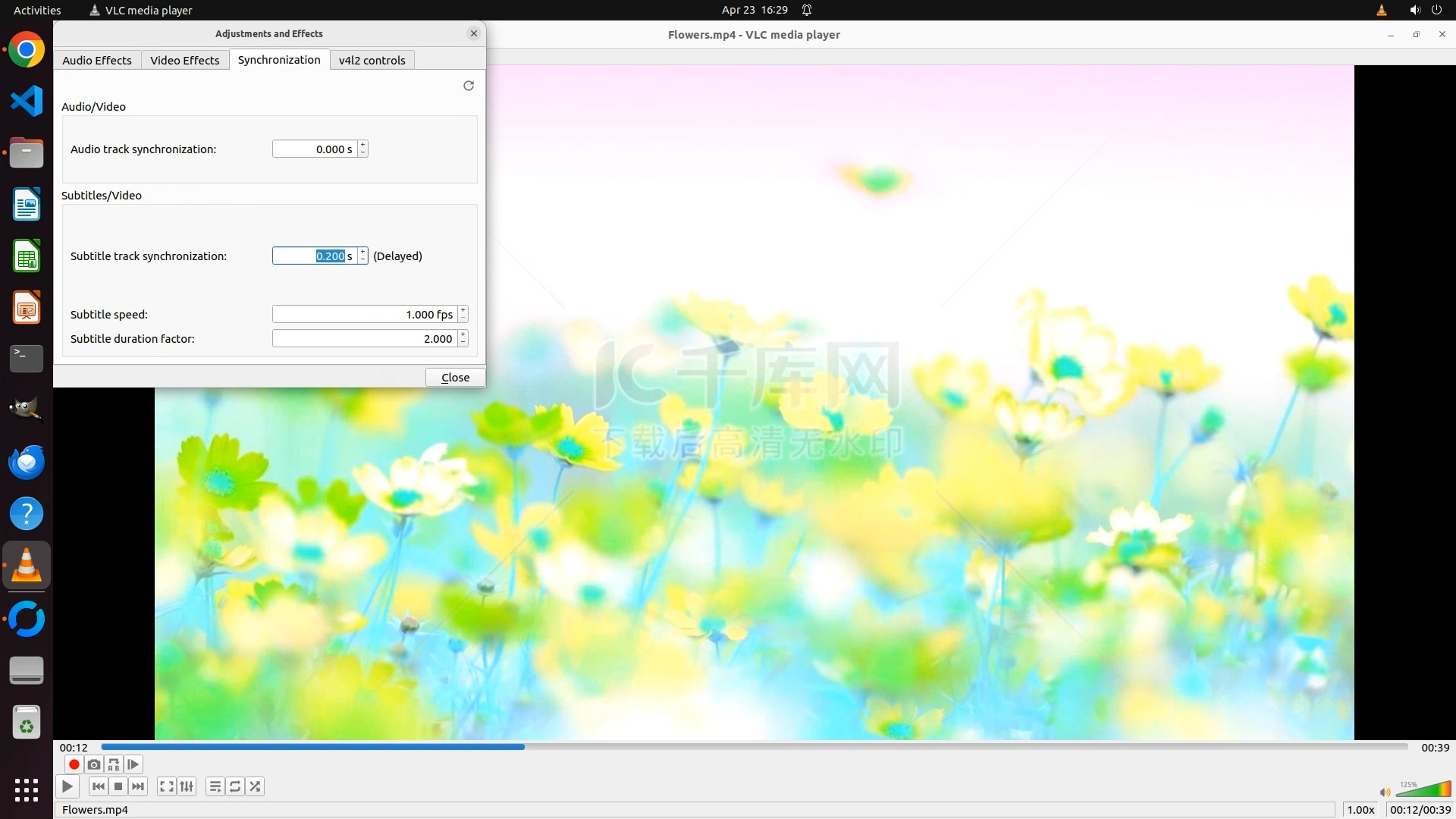Click the Subtitle duration factor spin arrows

point(463,338)
